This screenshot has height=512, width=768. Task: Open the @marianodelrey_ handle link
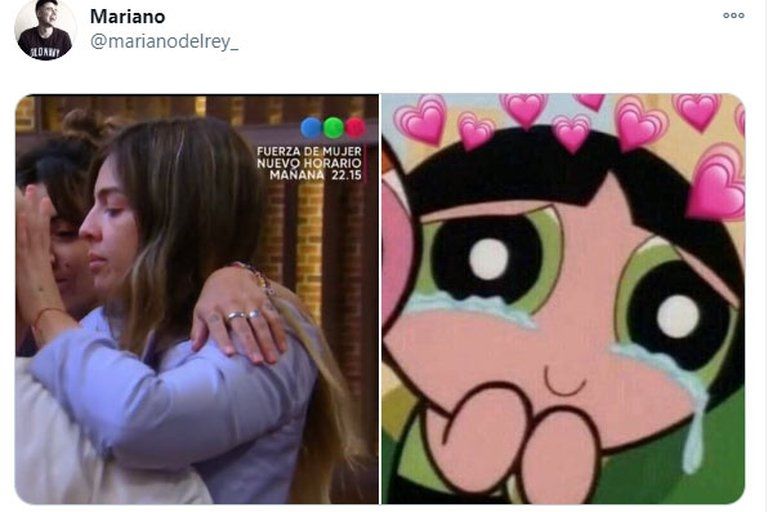pos(164,41)
